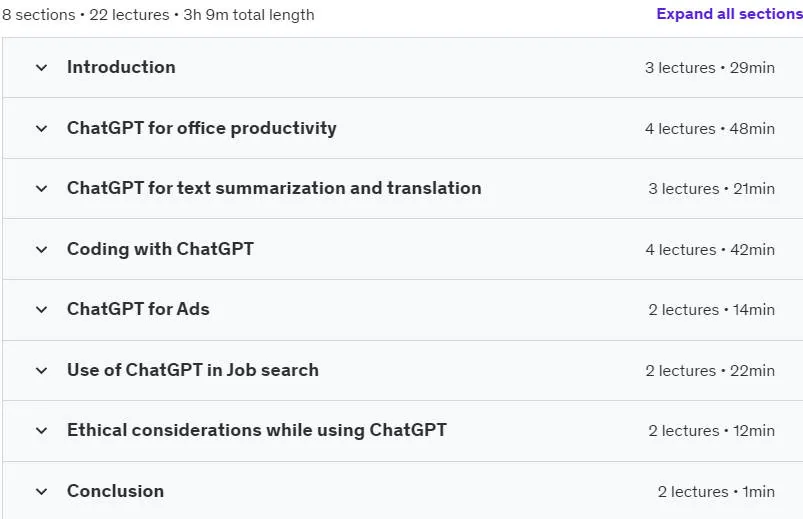Open Use of ChatGPT in Job search title
This screenshot has height=519, width=803.
click(193, 370)
